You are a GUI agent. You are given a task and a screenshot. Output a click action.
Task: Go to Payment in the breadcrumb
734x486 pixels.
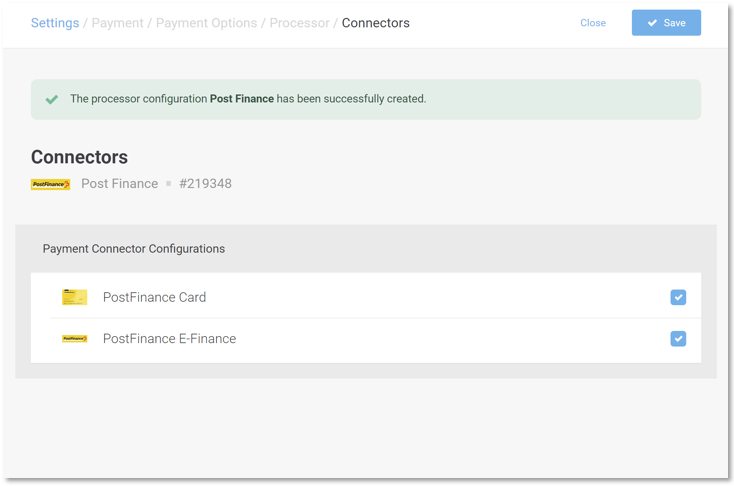tap(117, 23)
